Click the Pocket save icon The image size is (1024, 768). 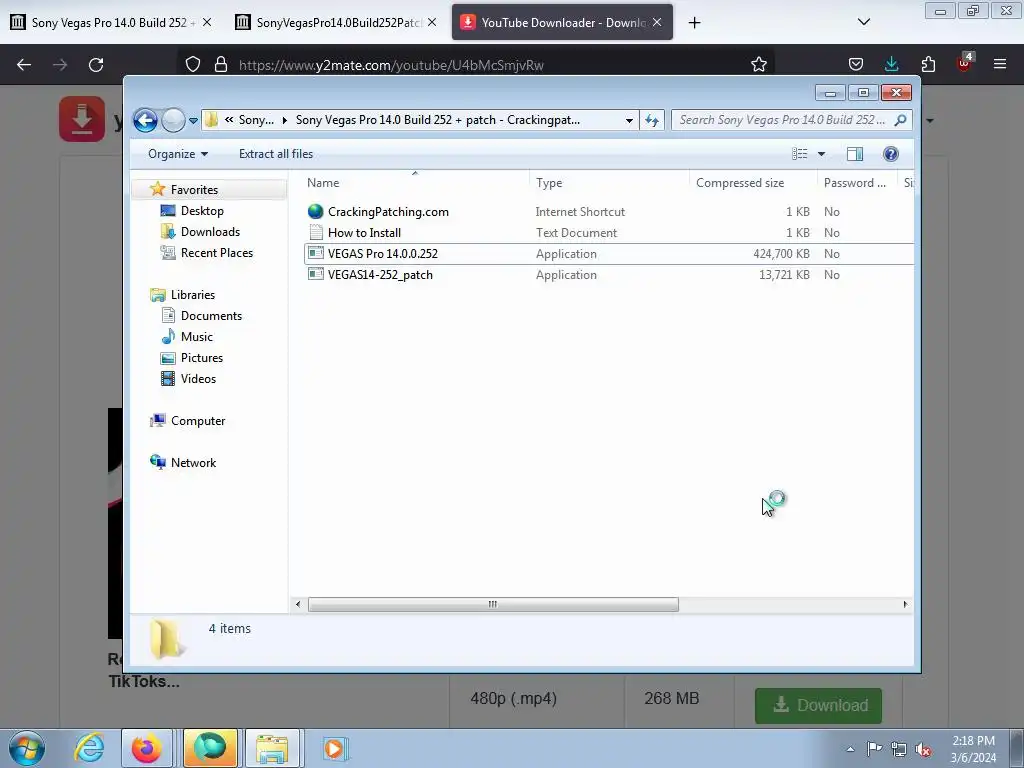(x=856, y=64)
